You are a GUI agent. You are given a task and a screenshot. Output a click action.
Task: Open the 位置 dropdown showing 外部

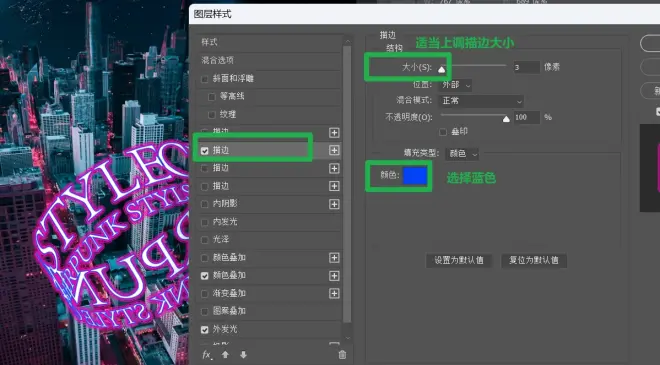[x=456, y=85]
